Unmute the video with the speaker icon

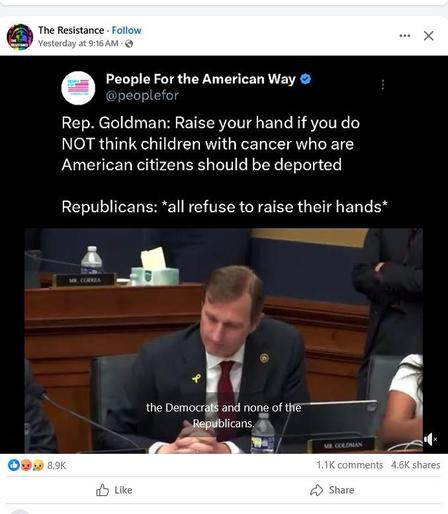tap(430, 439)
